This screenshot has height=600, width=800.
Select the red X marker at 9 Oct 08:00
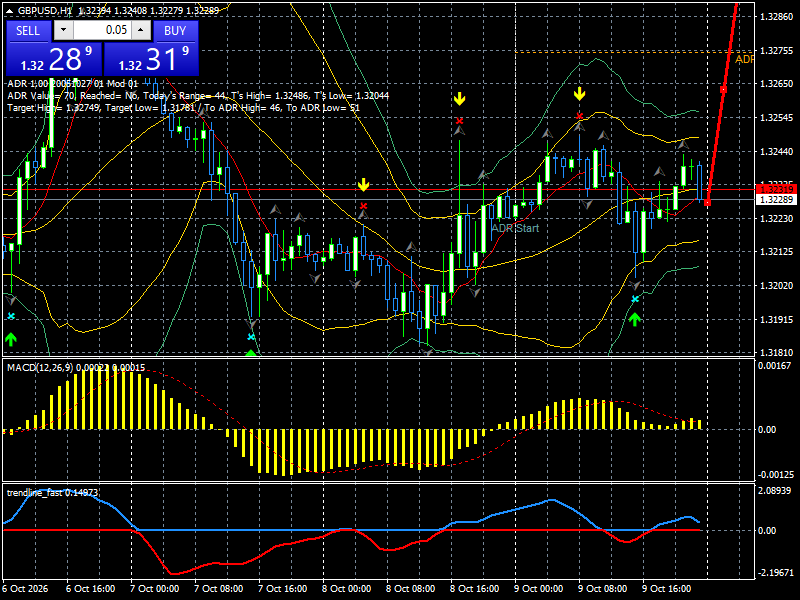[x=579, y=116]
